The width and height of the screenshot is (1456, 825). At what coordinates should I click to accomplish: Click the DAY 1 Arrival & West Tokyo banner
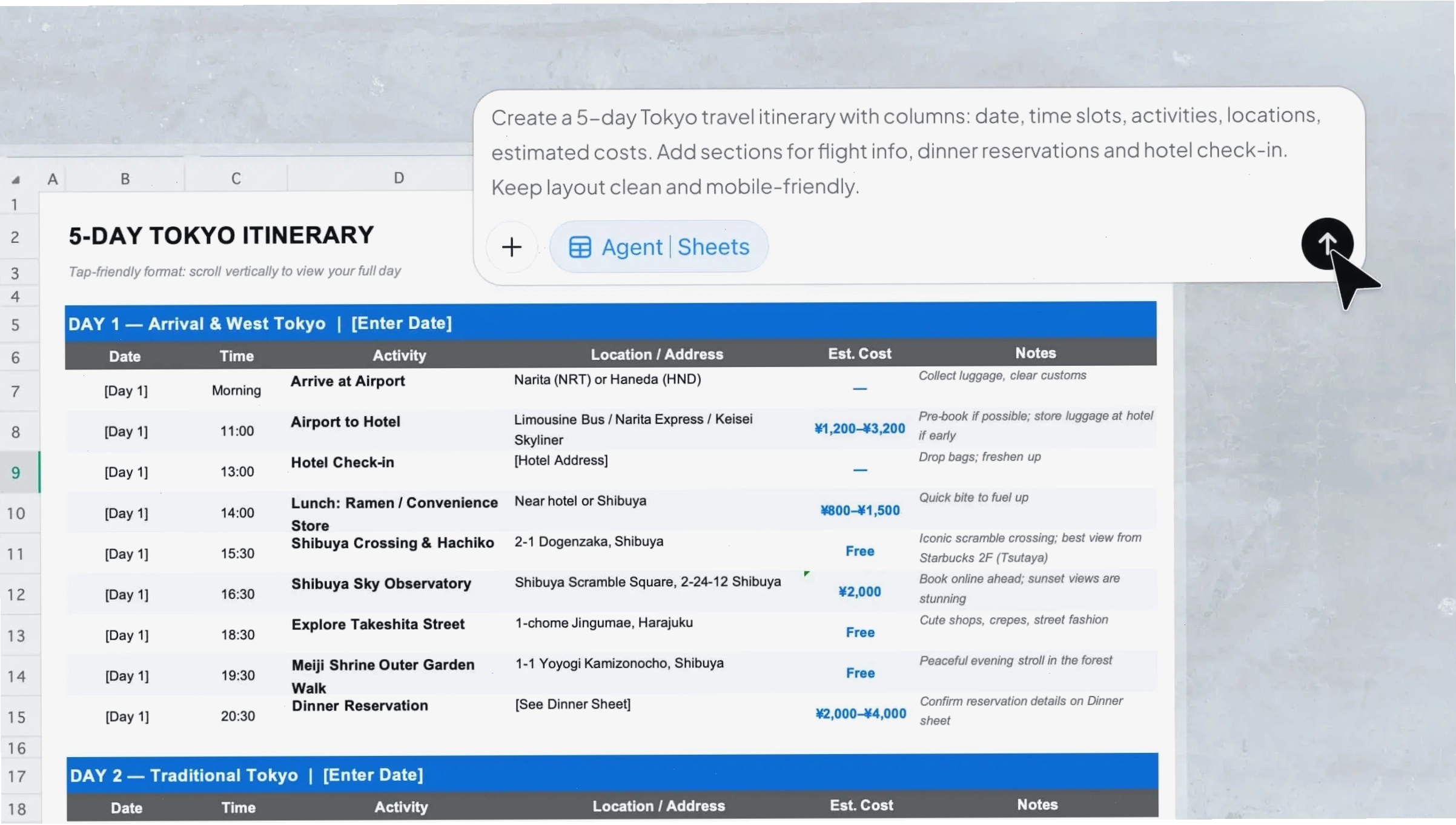point(611,323)
